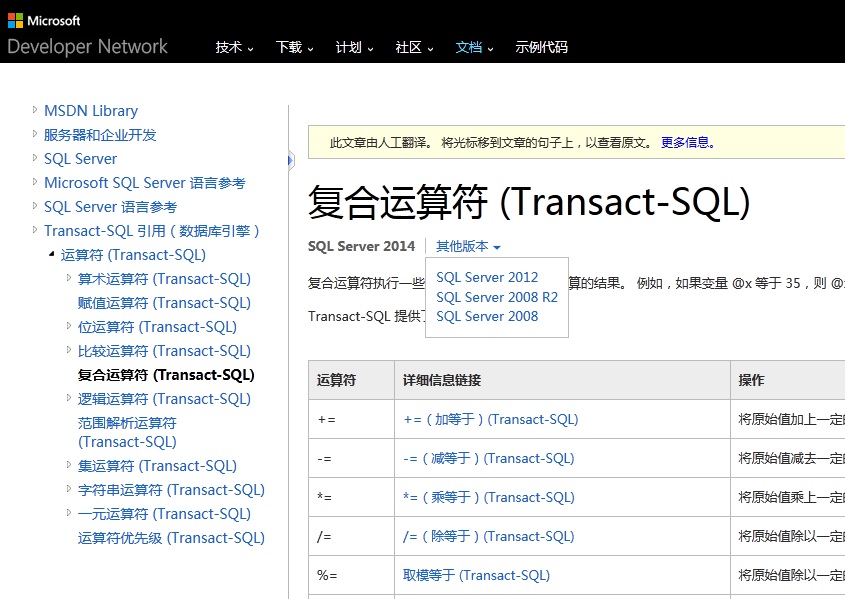This screenshot has width=845, height=599.
Task: Expand the 服务器和企业开发 node arrow
Action: [x=34, y=134]
